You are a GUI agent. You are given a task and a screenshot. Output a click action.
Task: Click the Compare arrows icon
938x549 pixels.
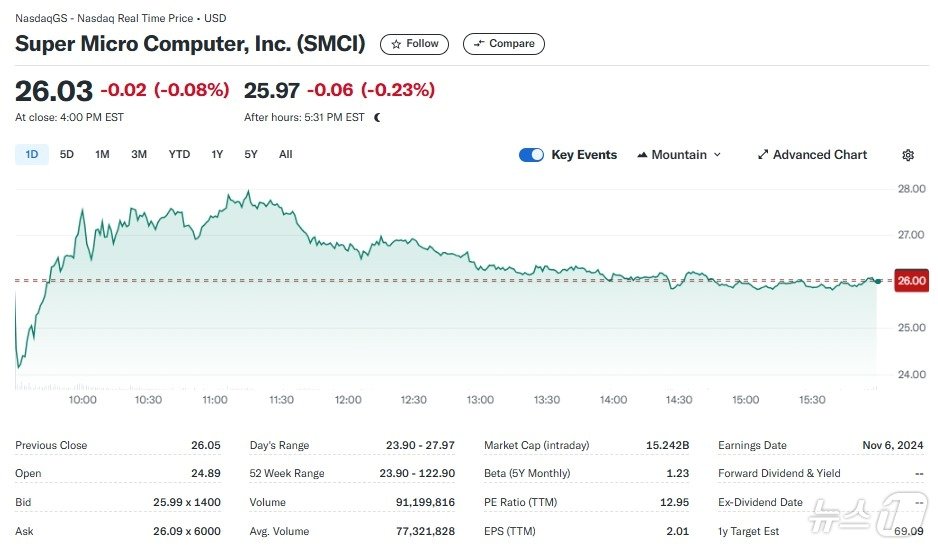tap(479, 44)
